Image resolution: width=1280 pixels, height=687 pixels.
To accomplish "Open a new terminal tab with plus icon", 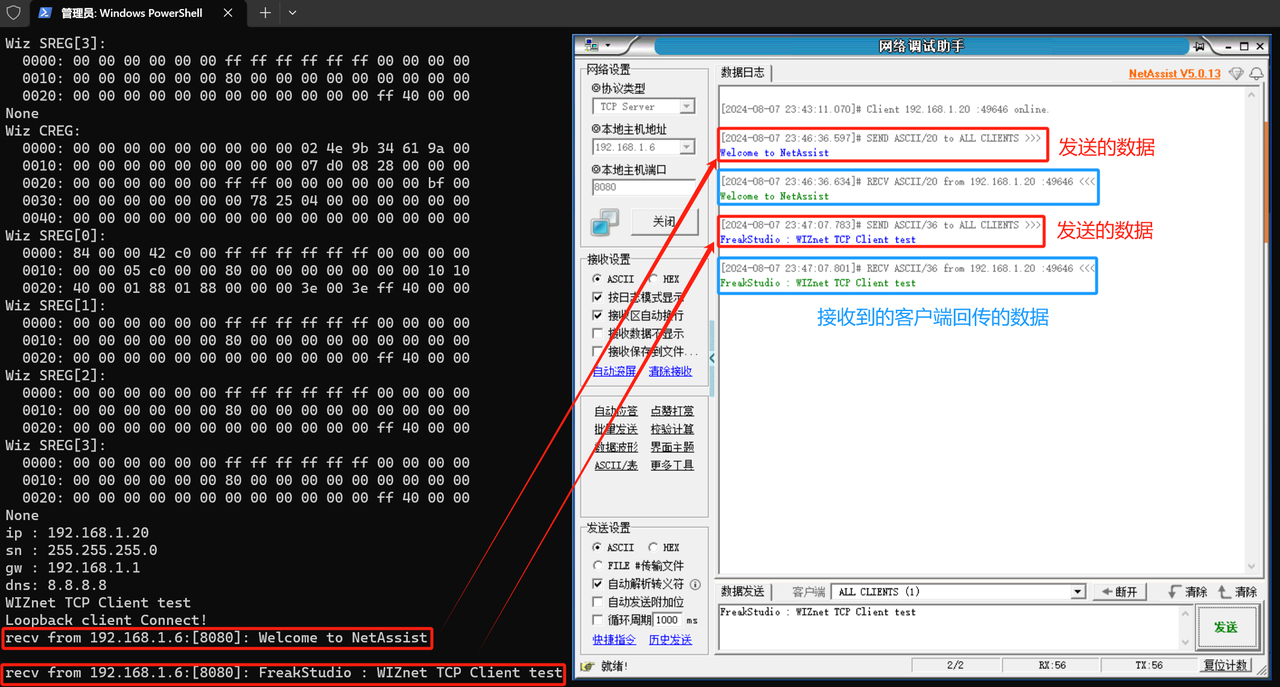I will coord(265,13).
